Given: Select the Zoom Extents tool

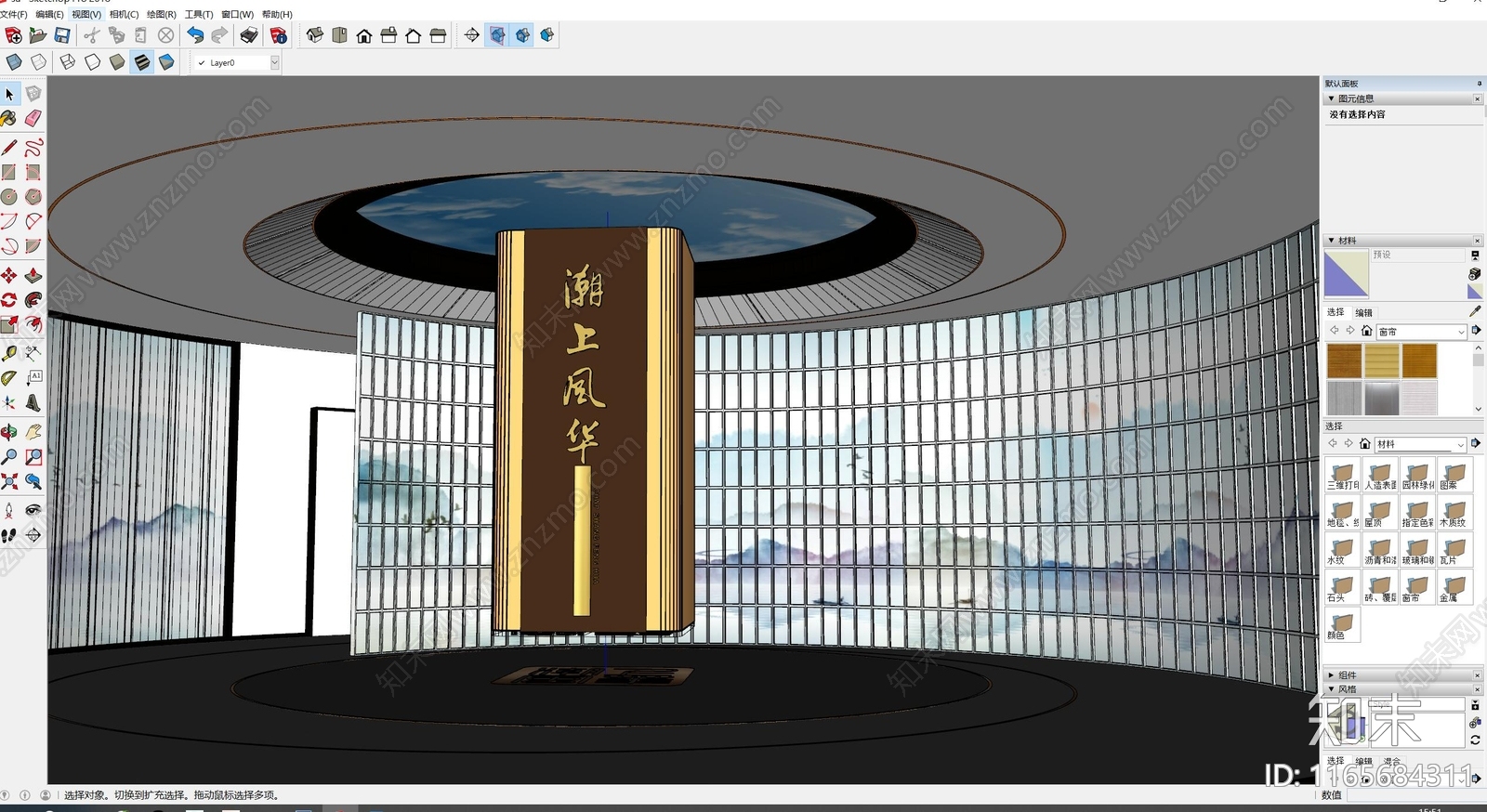Looking at the screenshot, I should click(x=9, y=481).
